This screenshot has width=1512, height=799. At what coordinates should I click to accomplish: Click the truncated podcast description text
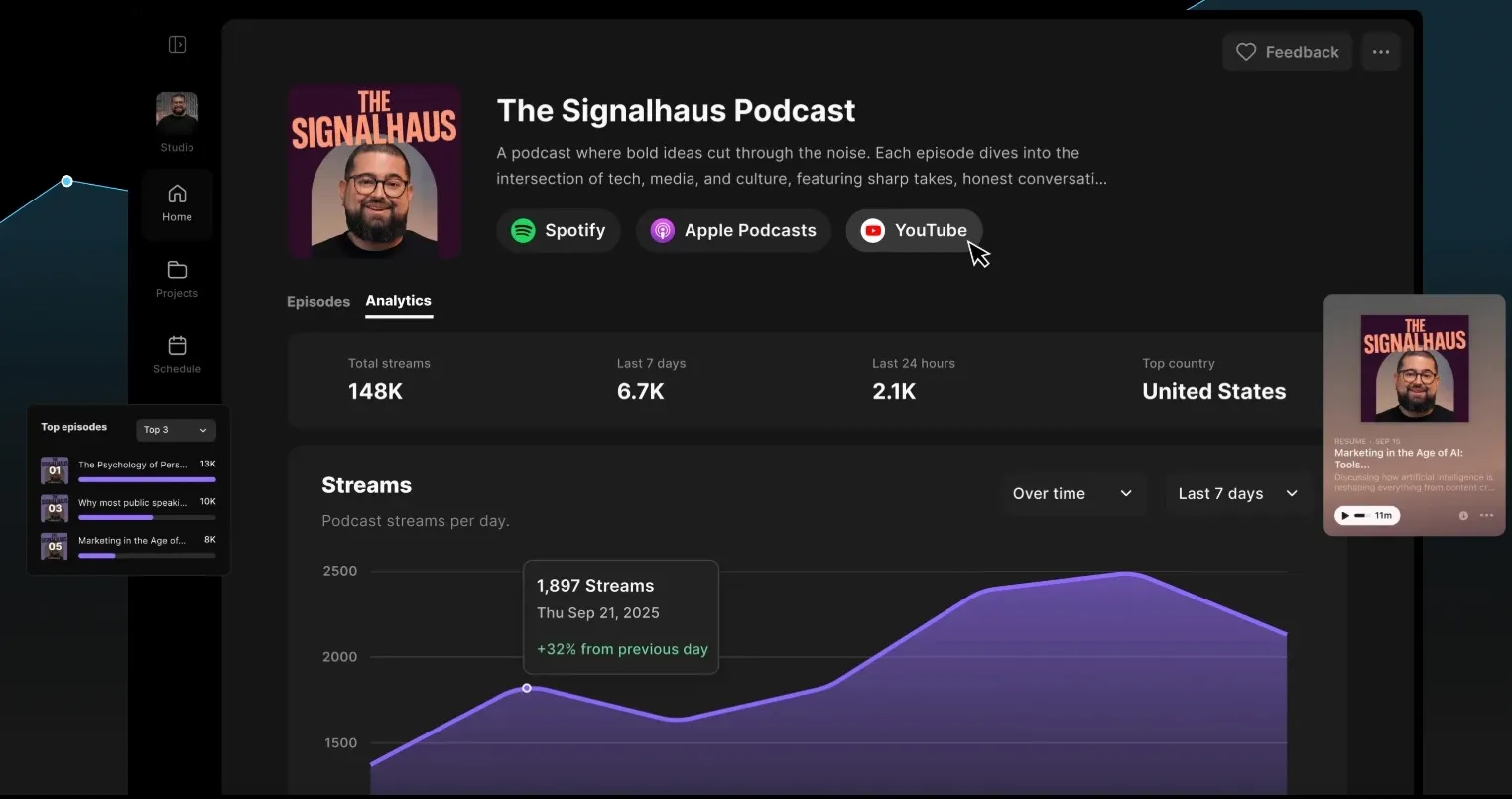(802, 166)
